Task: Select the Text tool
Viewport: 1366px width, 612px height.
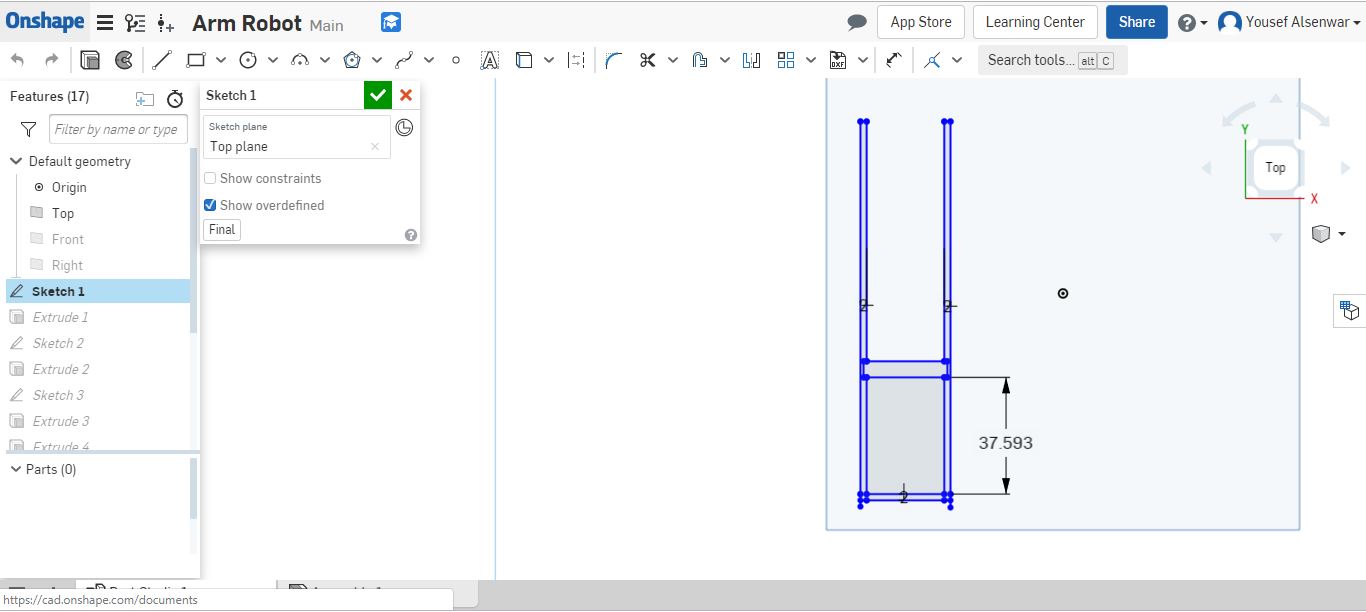Action: point(489,60)
